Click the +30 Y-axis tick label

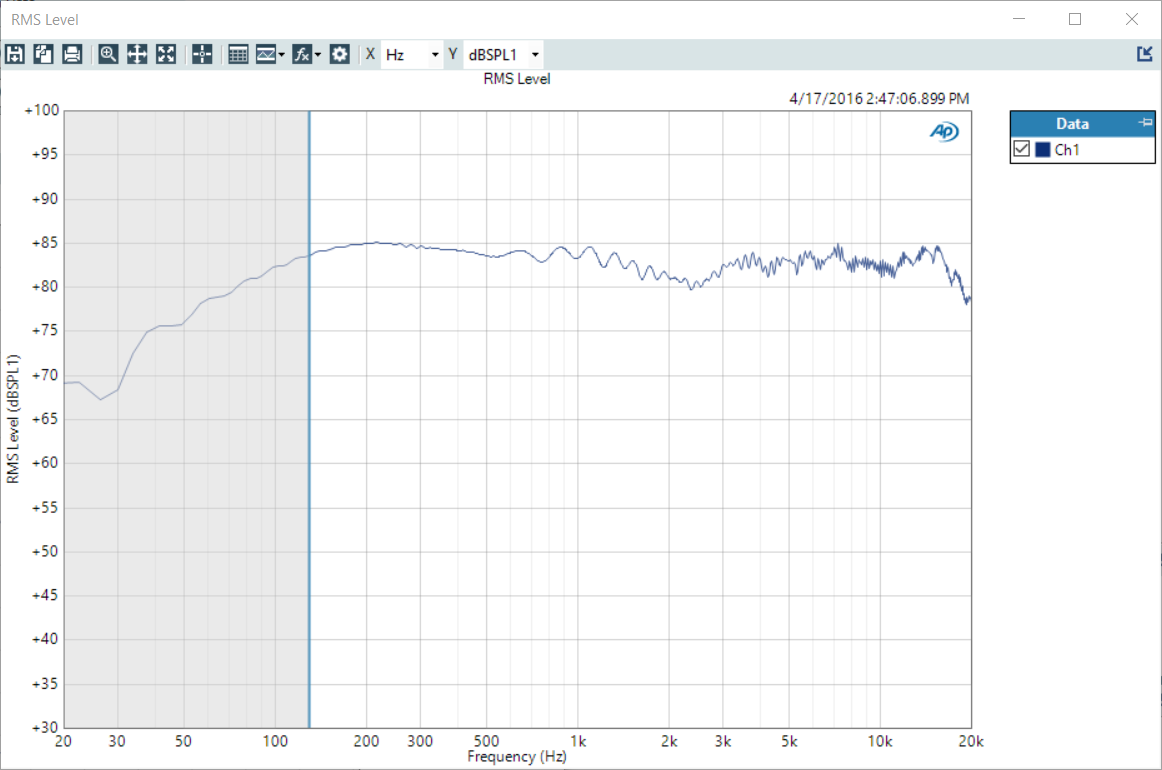click(x=44, y=728)
